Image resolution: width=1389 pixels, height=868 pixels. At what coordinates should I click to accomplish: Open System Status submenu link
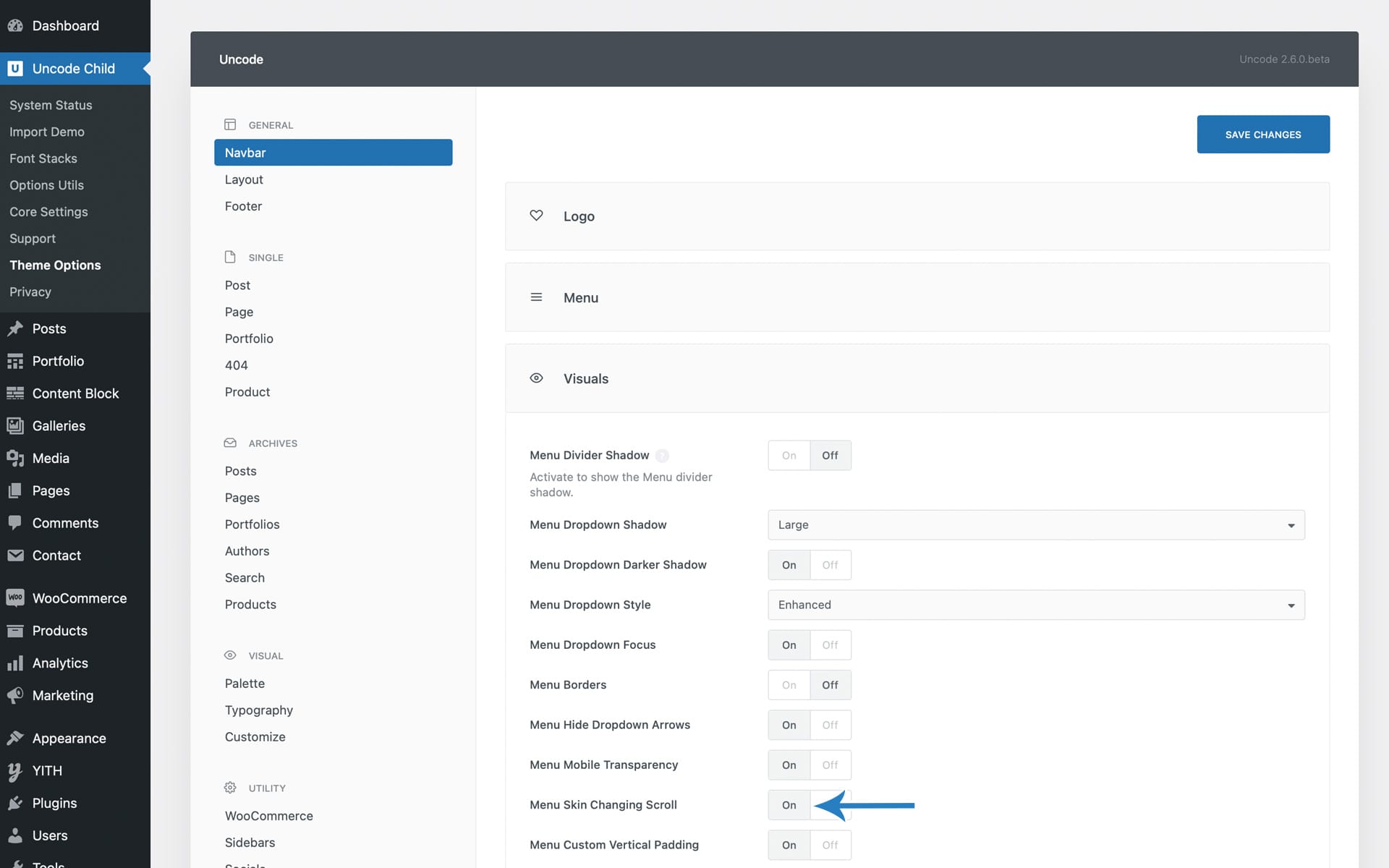coord(51,105)
